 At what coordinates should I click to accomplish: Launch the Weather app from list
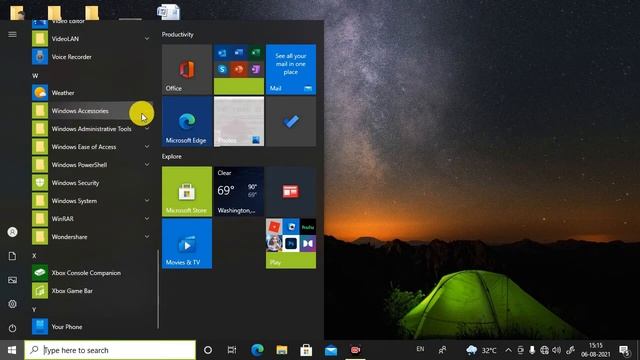click(92, 93)
